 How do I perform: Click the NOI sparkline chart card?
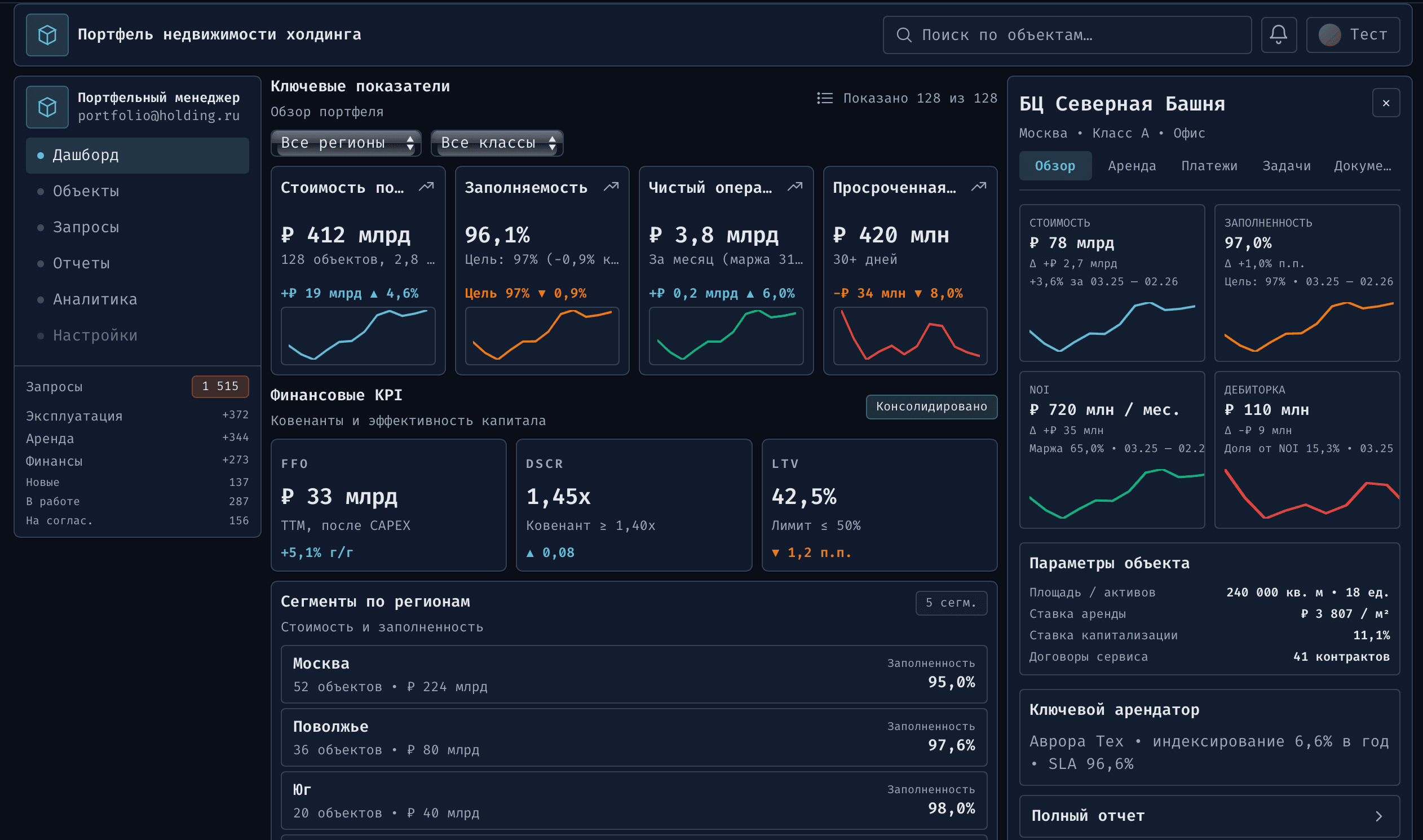1112,449
